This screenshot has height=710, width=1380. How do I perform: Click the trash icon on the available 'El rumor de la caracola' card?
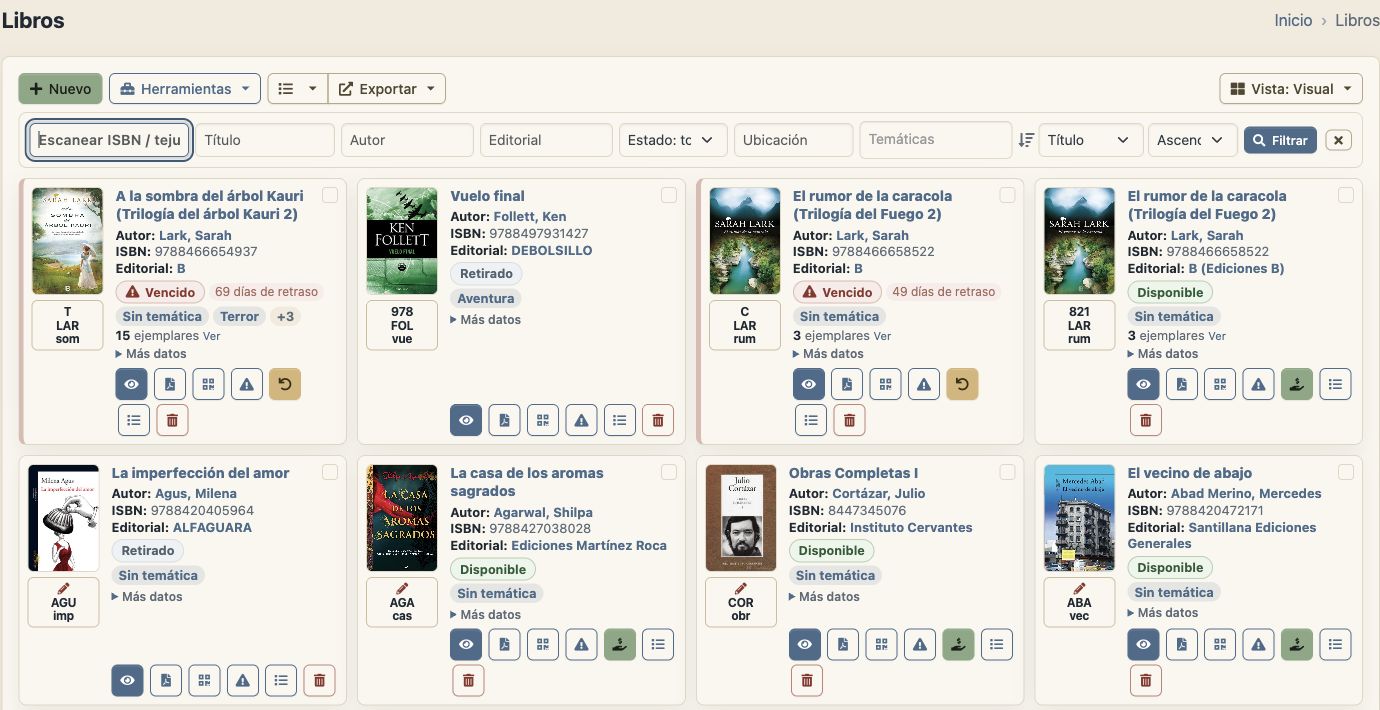(x=1146, y=420)
